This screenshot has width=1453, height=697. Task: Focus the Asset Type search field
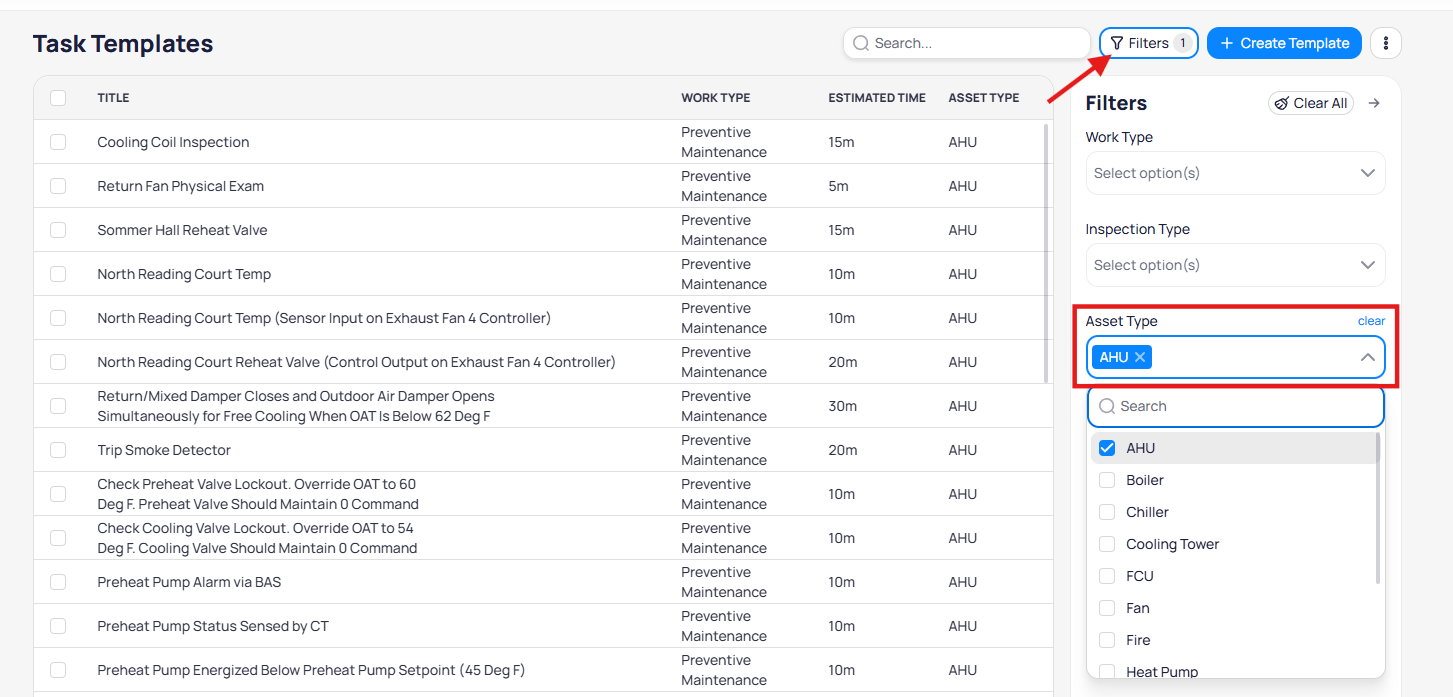coord(1245,406)
